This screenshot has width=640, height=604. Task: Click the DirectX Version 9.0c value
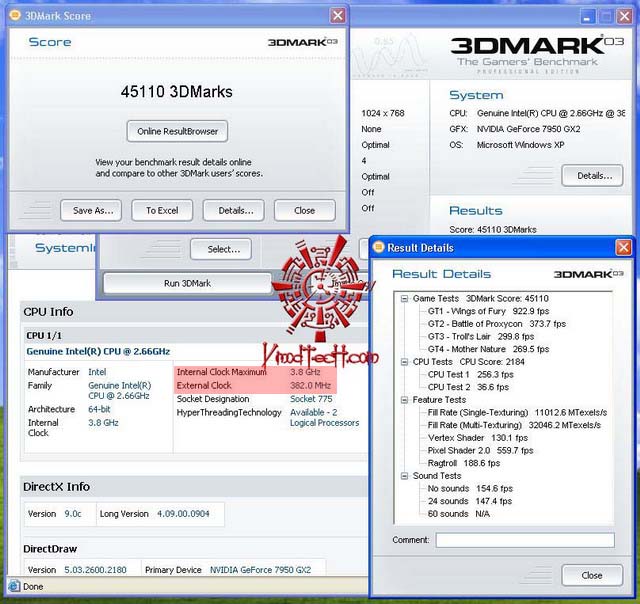(73, 514)
